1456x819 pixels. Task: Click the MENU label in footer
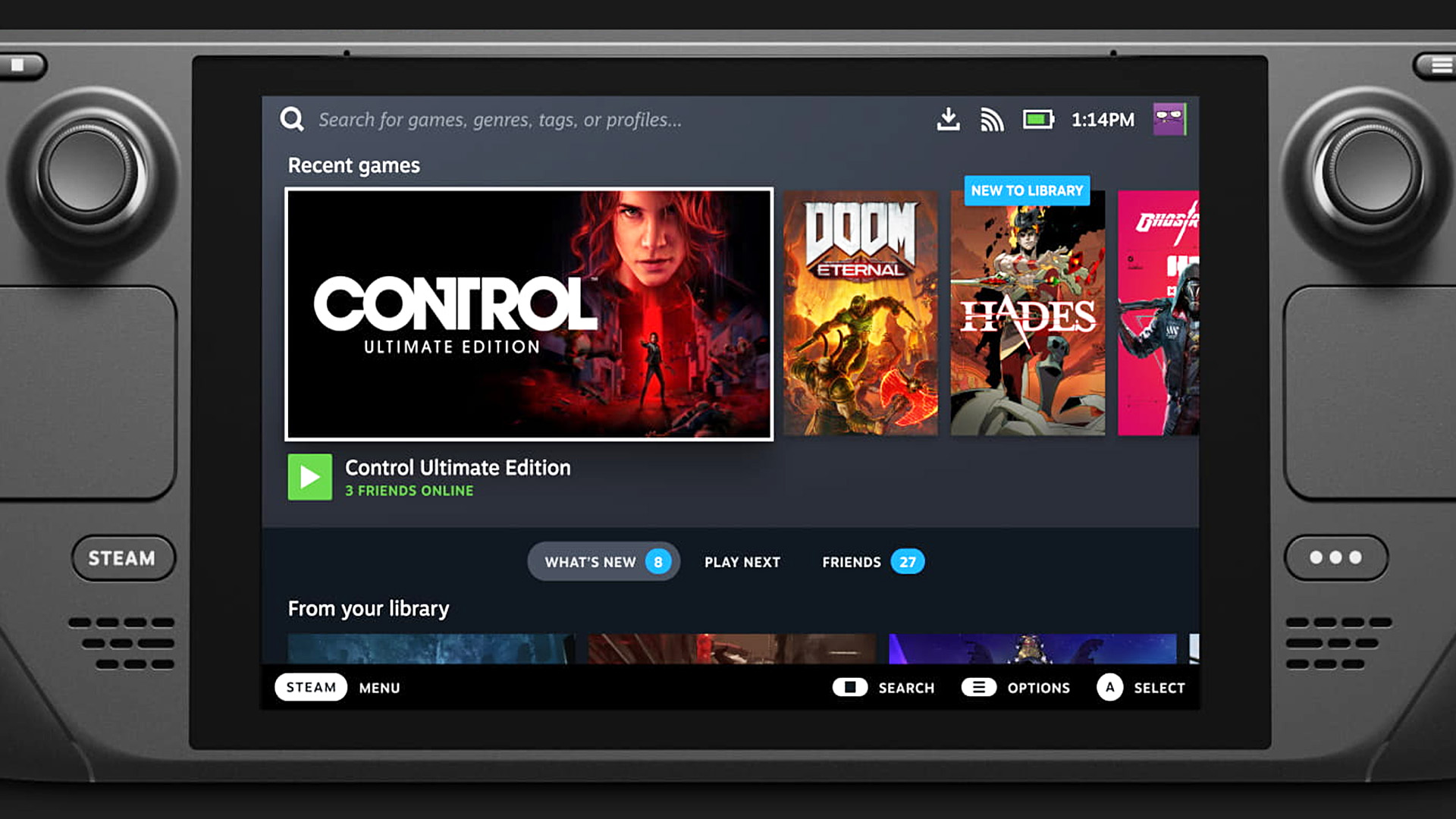pos(379,688)
